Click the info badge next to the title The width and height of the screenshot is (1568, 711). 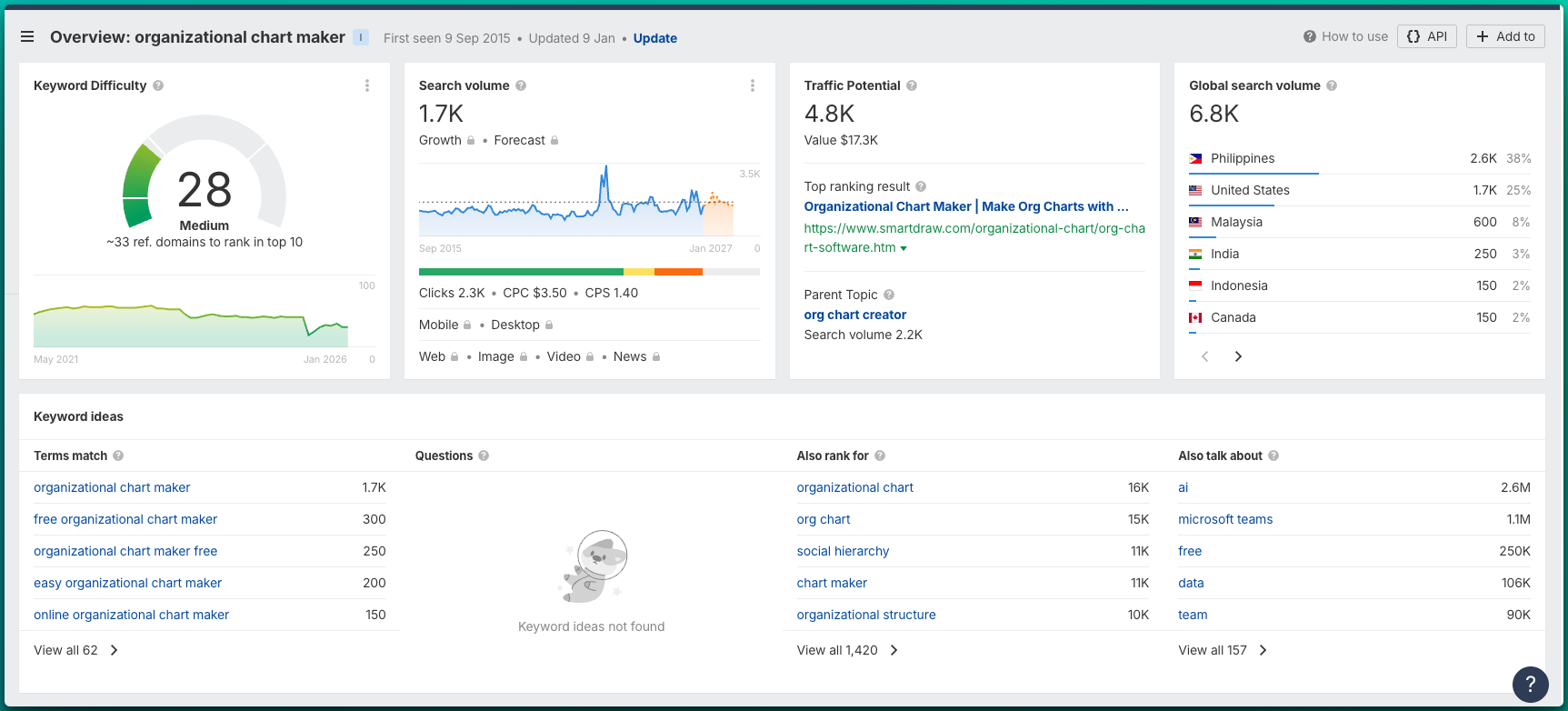pyautogui.click(x=361, y=37)
